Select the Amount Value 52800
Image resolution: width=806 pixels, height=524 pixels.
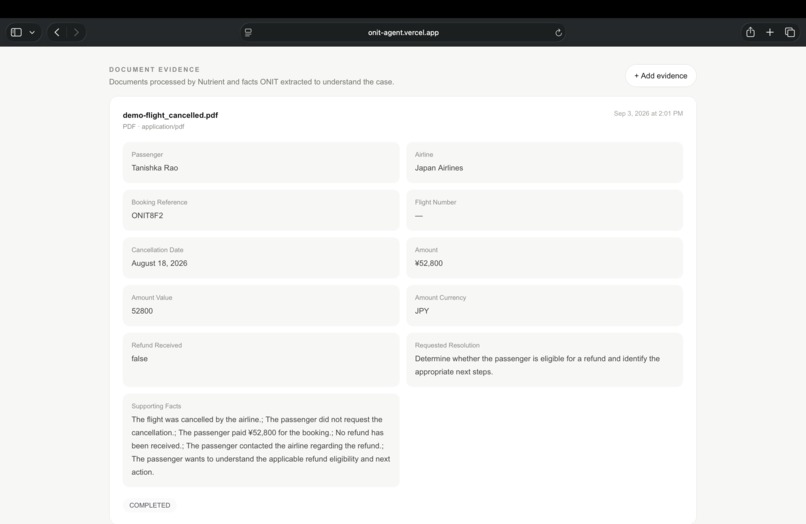[142, 311]
